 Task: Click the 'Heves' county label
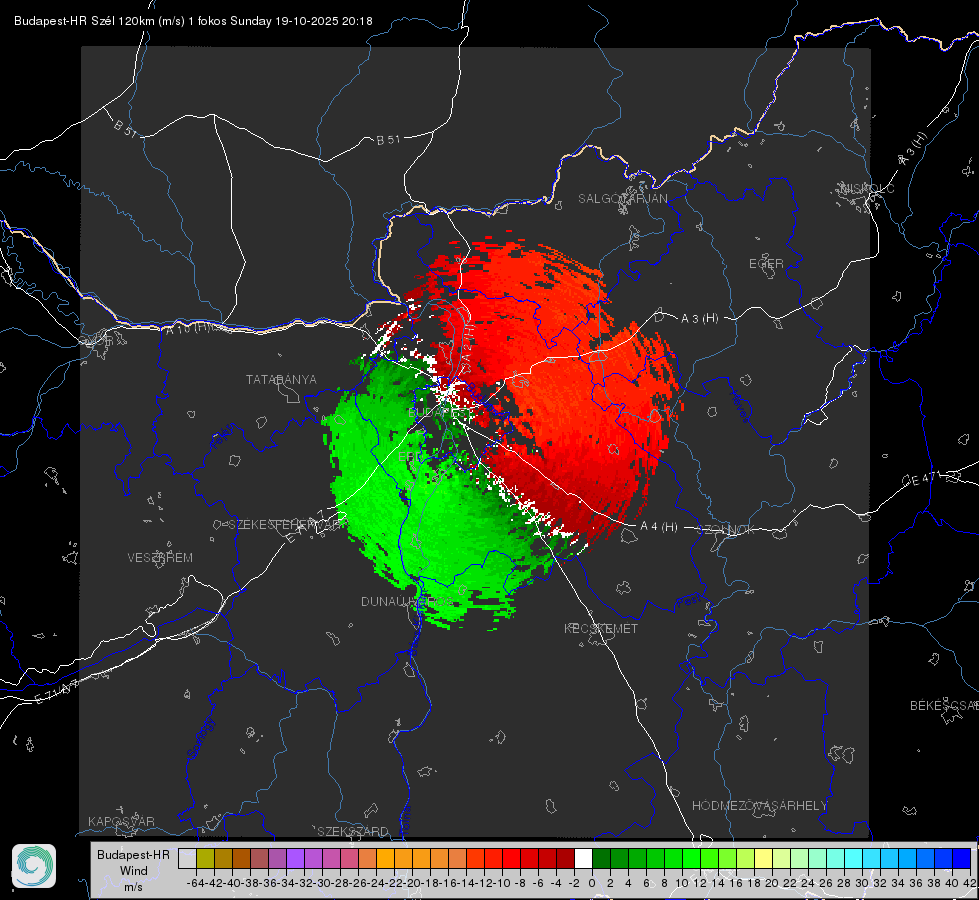coord(739,406)
